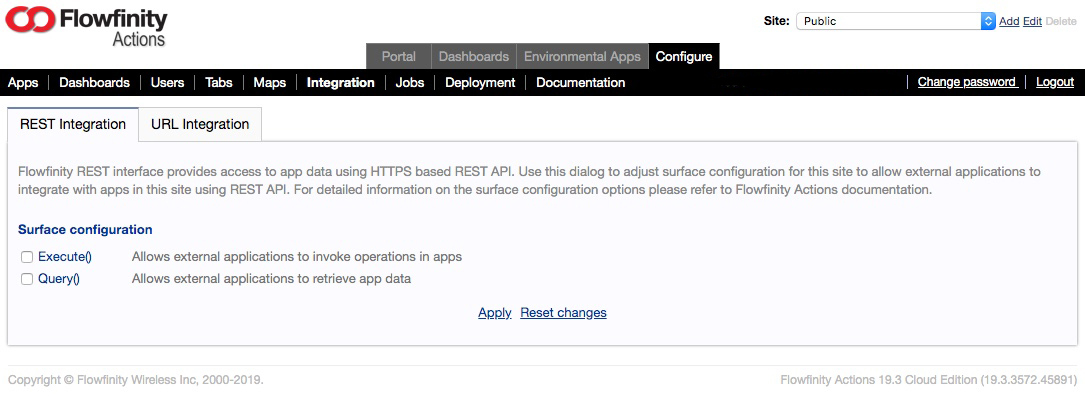Click the Logout link
Screen dimensions: 1085x396
[x=1055, y=82]
